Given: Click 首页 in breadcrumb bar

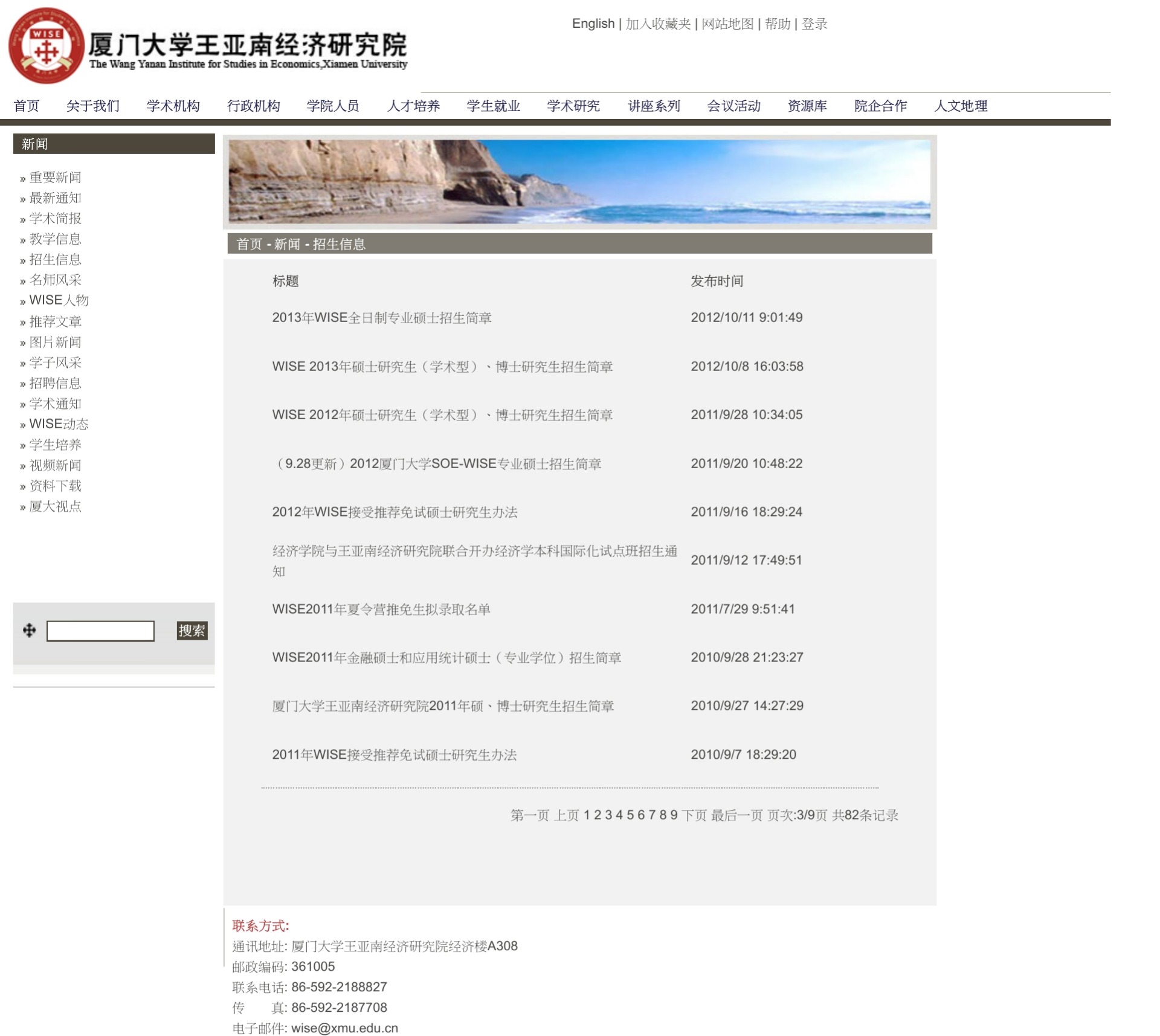Looking at the screenshot, I should [249, 244].
